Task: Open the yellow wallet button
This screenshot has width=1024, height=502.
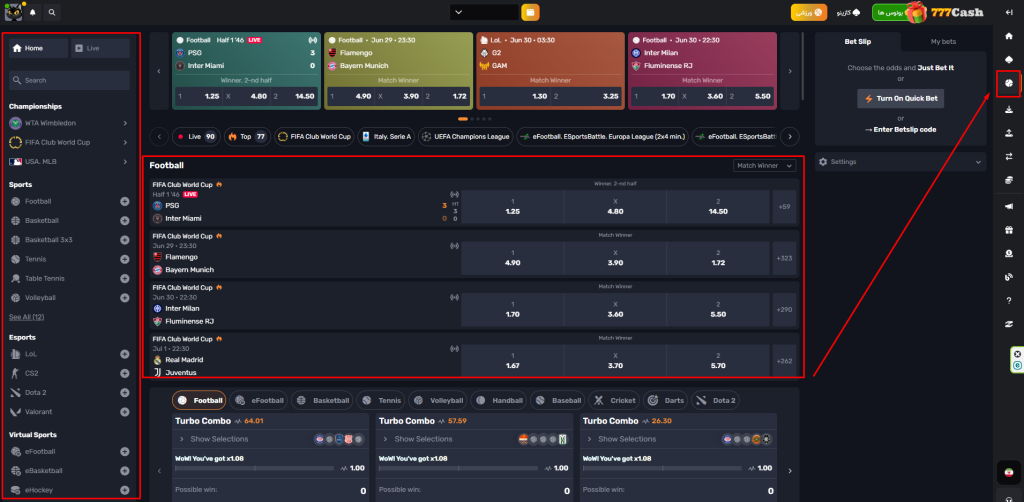Action: (x=530, y=12)
